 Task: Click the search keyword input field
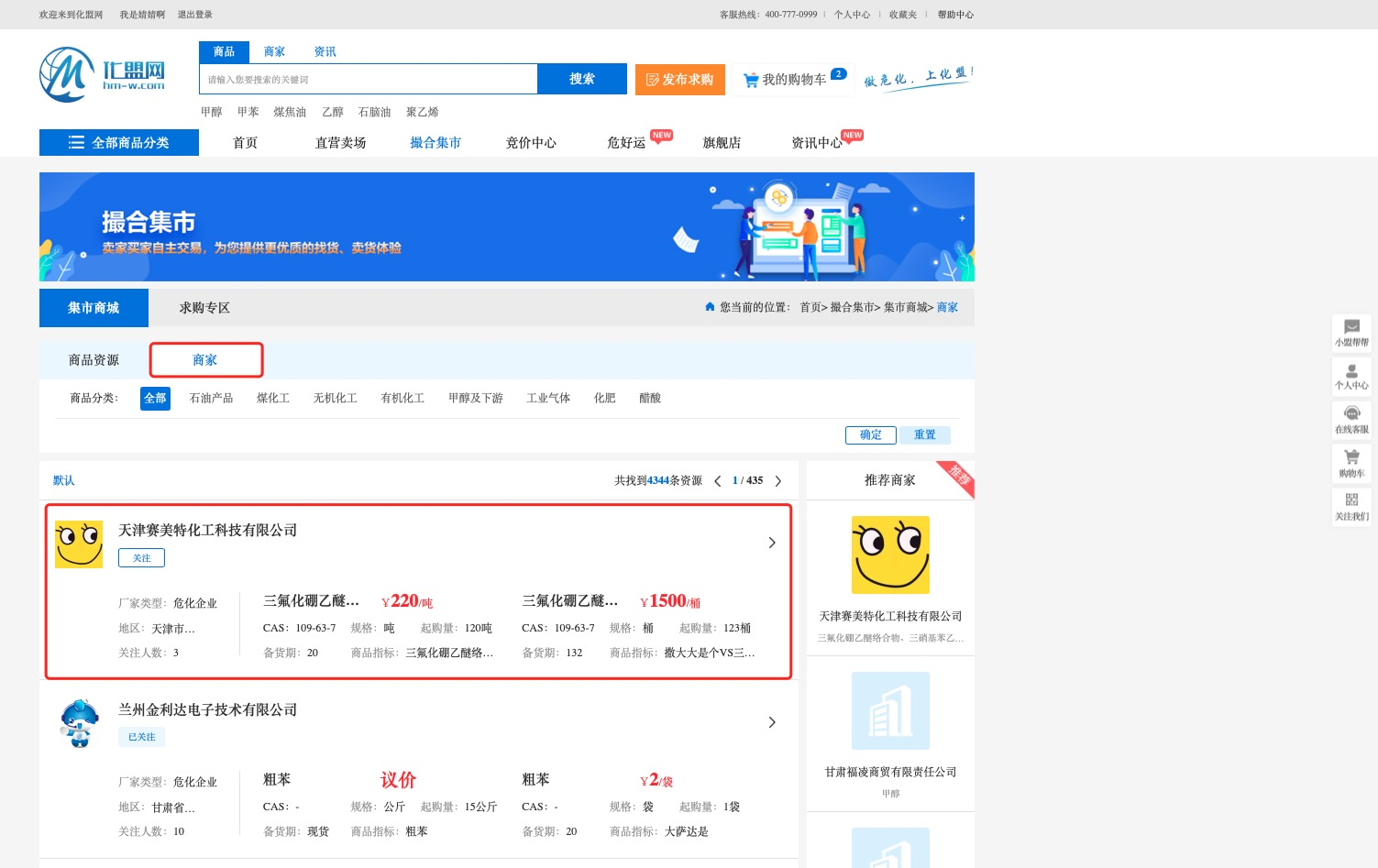tap(369, 80)
